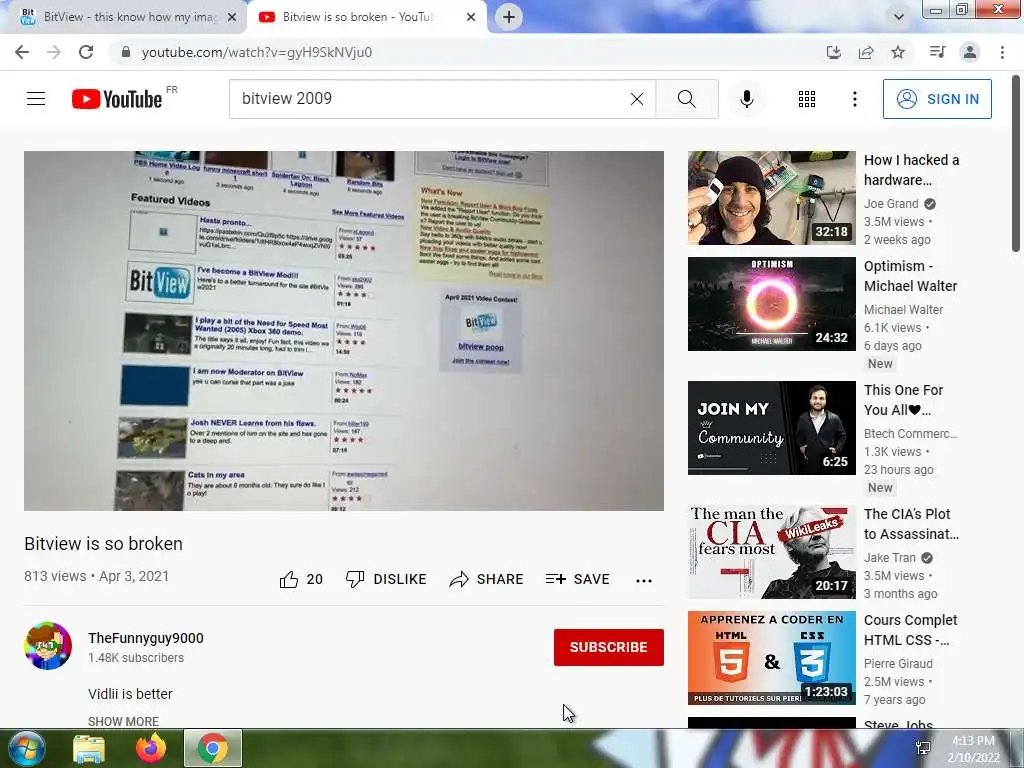Start voice search with the microphone
The height and width of the screenshot is (768, 1024).
(x=747, y=99)
